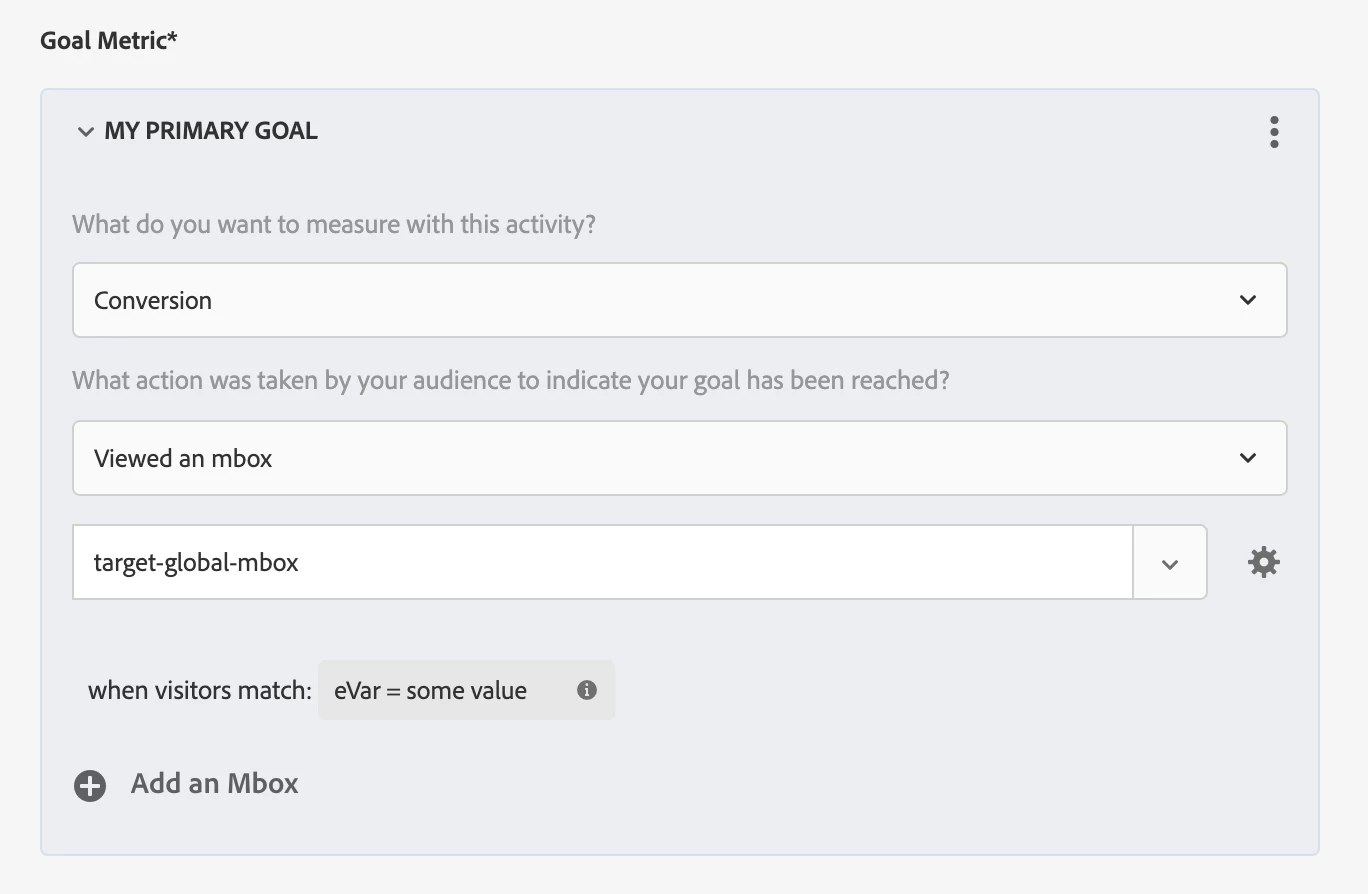The width and height of the screenshot is (1368, 894).
Task: Open mbox settings via the gear icon
Action: coord(1263,562)
